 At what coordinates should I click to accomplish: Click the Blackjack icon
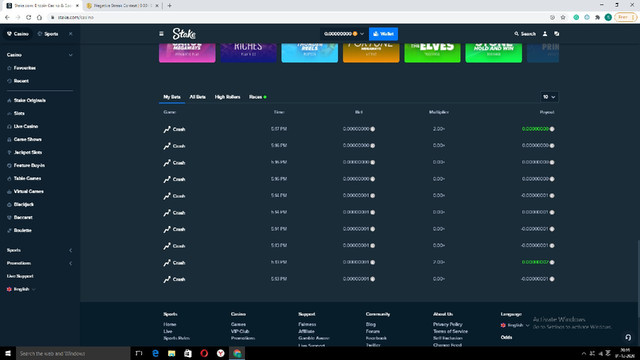click(x=9, y=204)
